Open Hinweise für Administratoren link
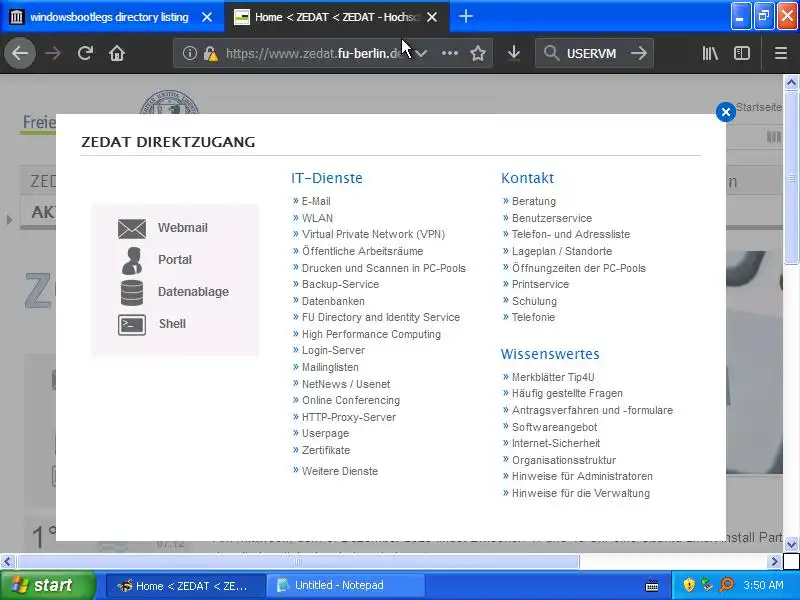800x600 pixels. click(x=582, y=476)
